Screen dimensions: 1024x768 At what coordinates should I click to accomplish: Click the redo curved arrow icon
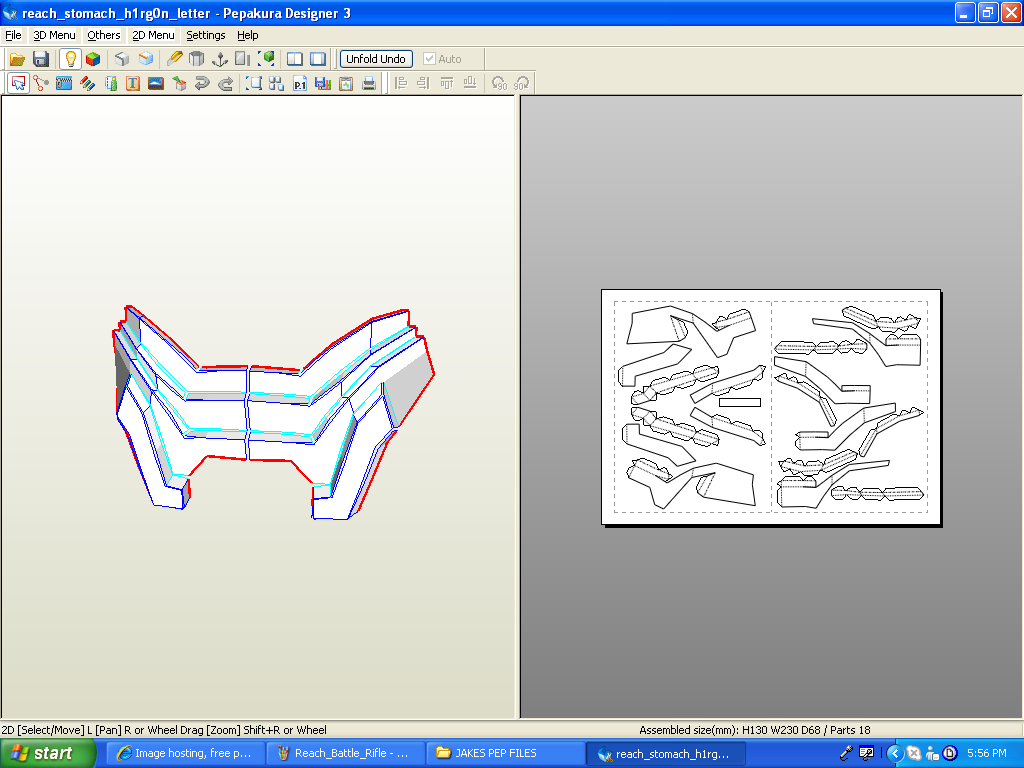(225, 84)
